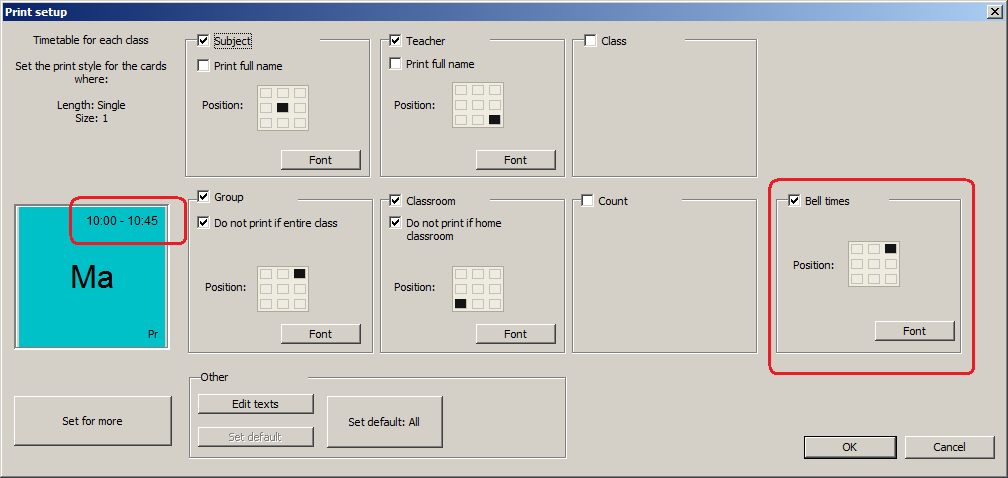Viewport: 1008px width, 478px height.
Task: Cancel the Print setup dialog
Action: pos(949,447)
